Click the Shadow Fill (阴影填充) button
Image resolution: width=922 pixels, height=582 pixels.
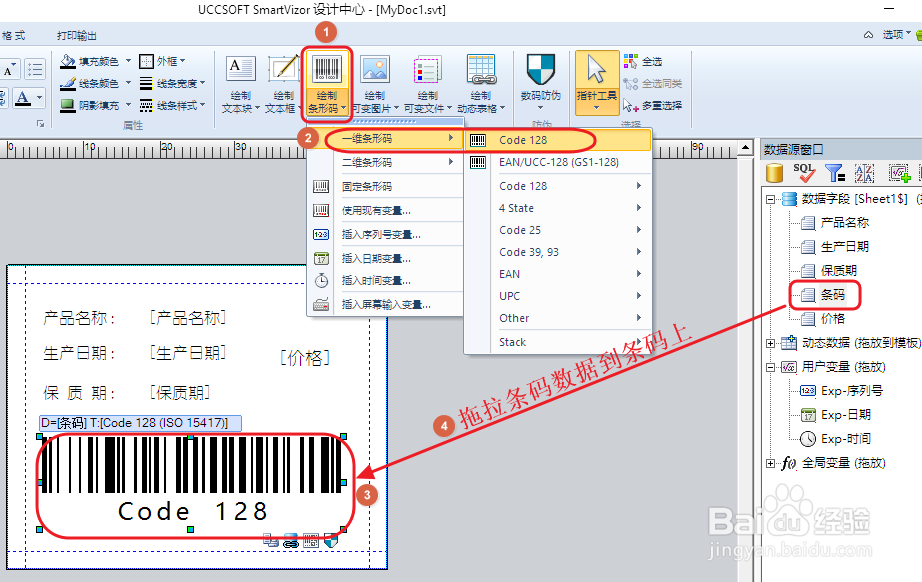point(89,105)
